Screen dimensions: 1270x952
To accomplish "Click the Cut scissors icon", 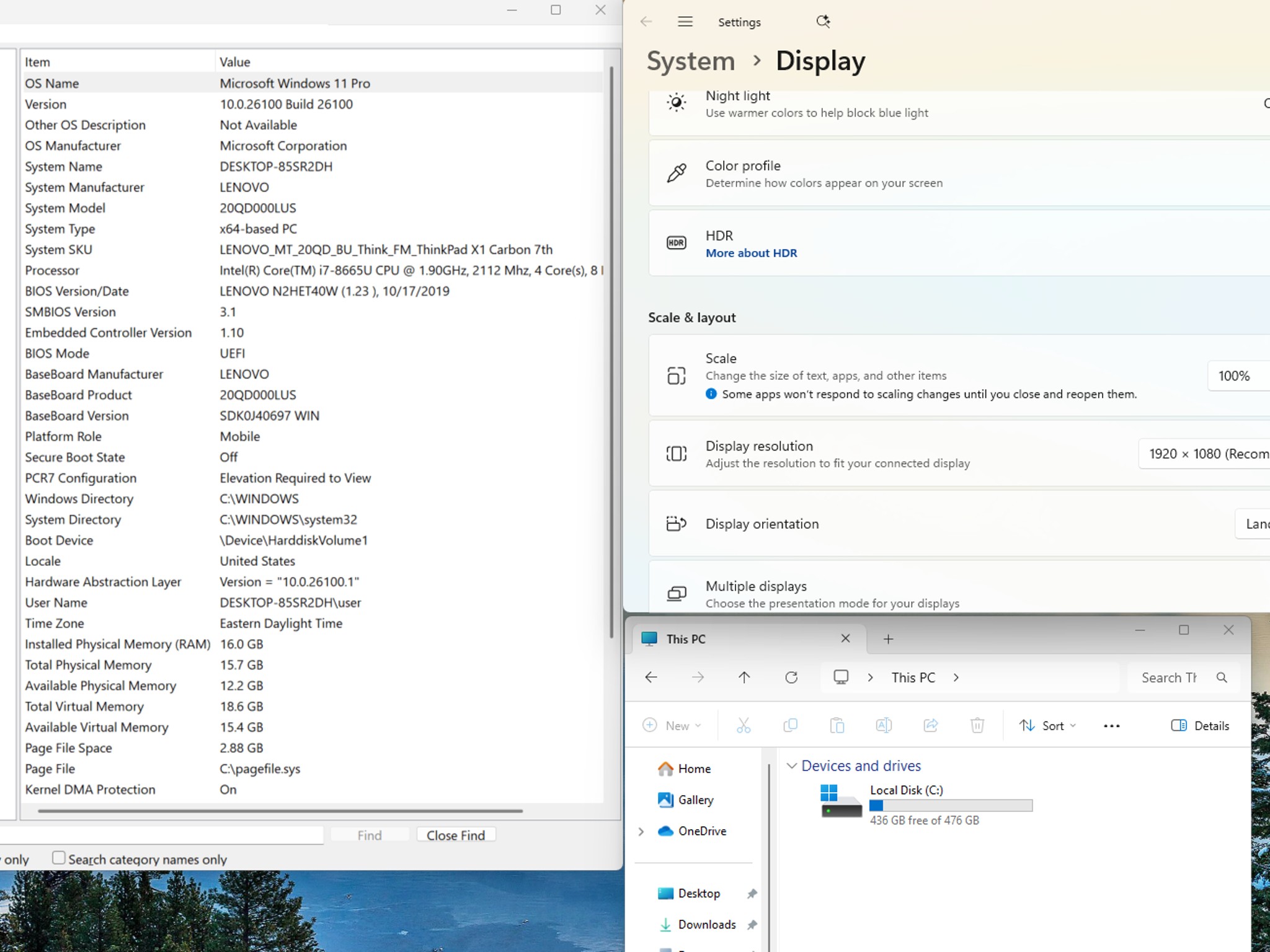I will pos(744,725).
